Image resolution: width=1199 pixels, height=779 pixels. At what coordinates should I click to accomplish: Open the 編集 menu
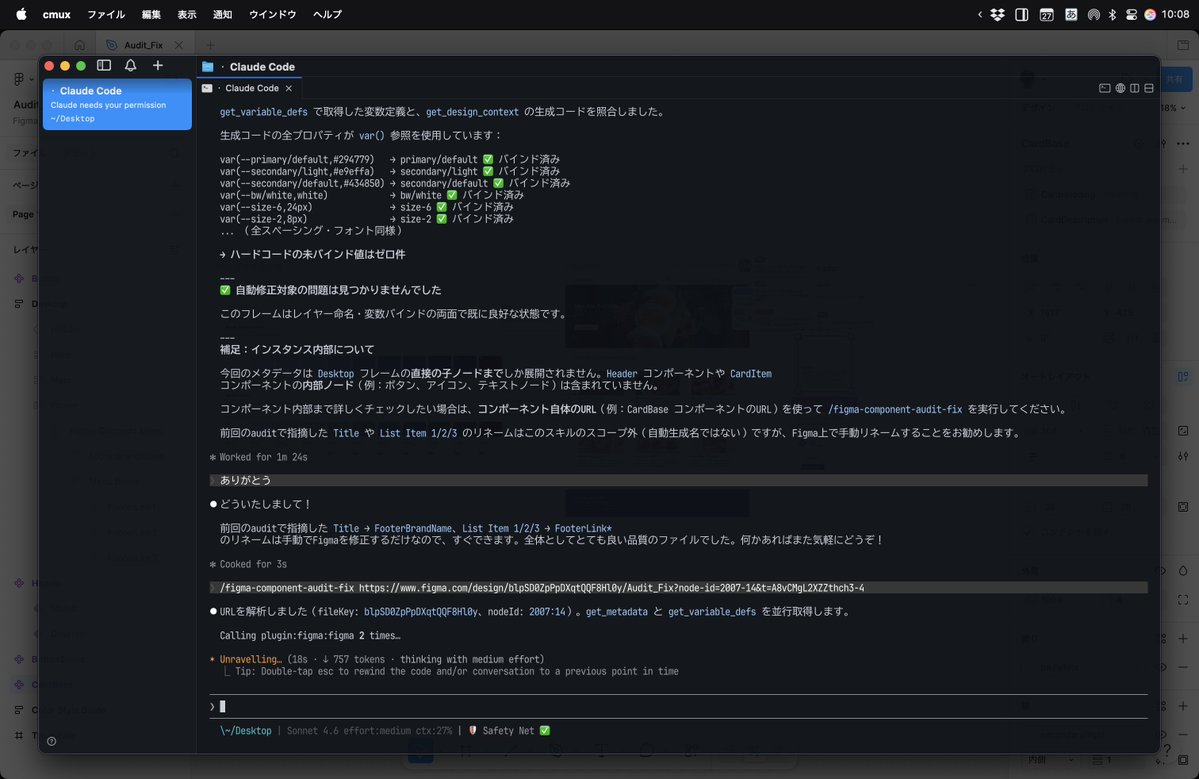coord(151,14)
